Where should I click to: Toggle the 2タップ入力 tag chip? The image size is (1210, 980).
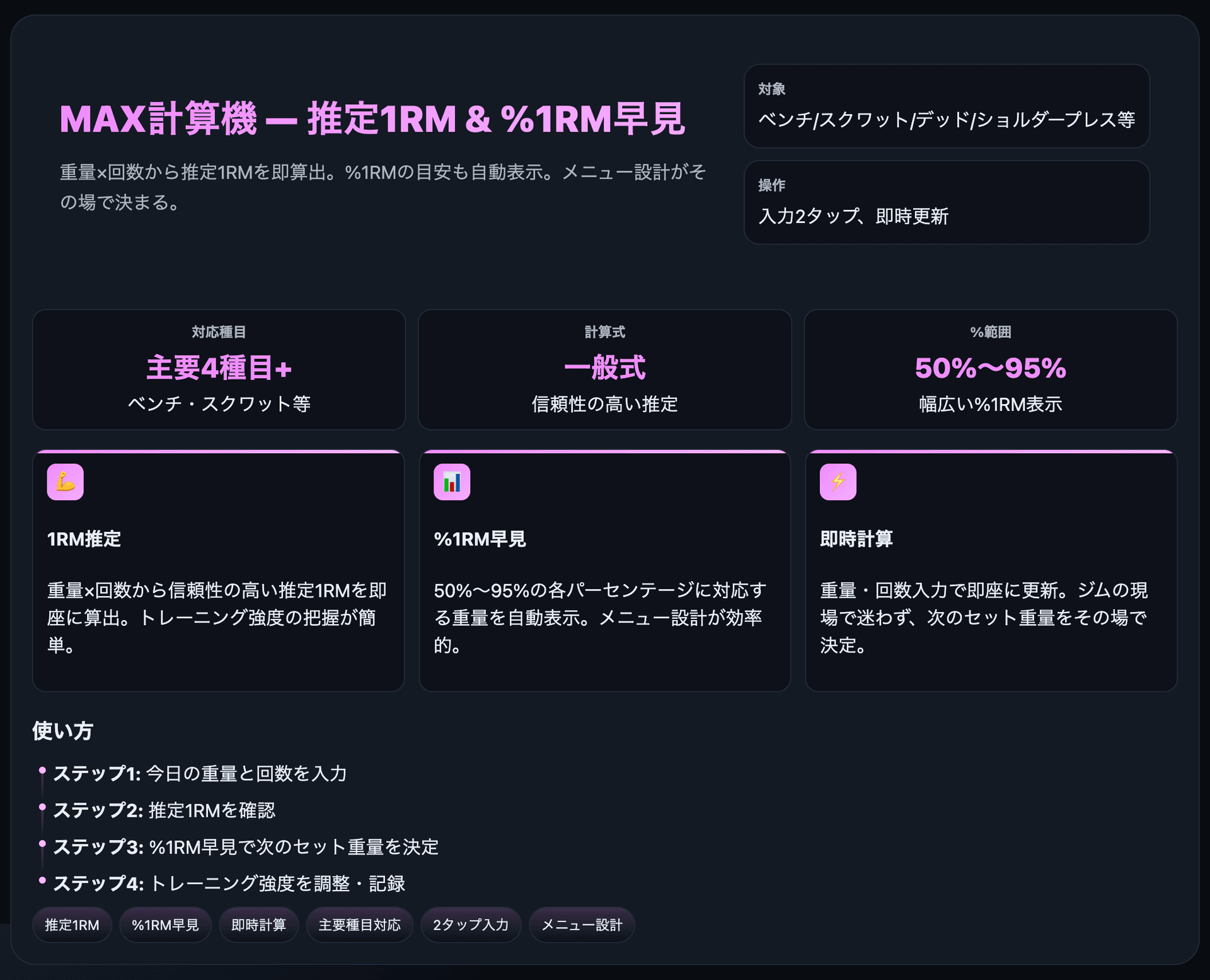tap(471, 925)
